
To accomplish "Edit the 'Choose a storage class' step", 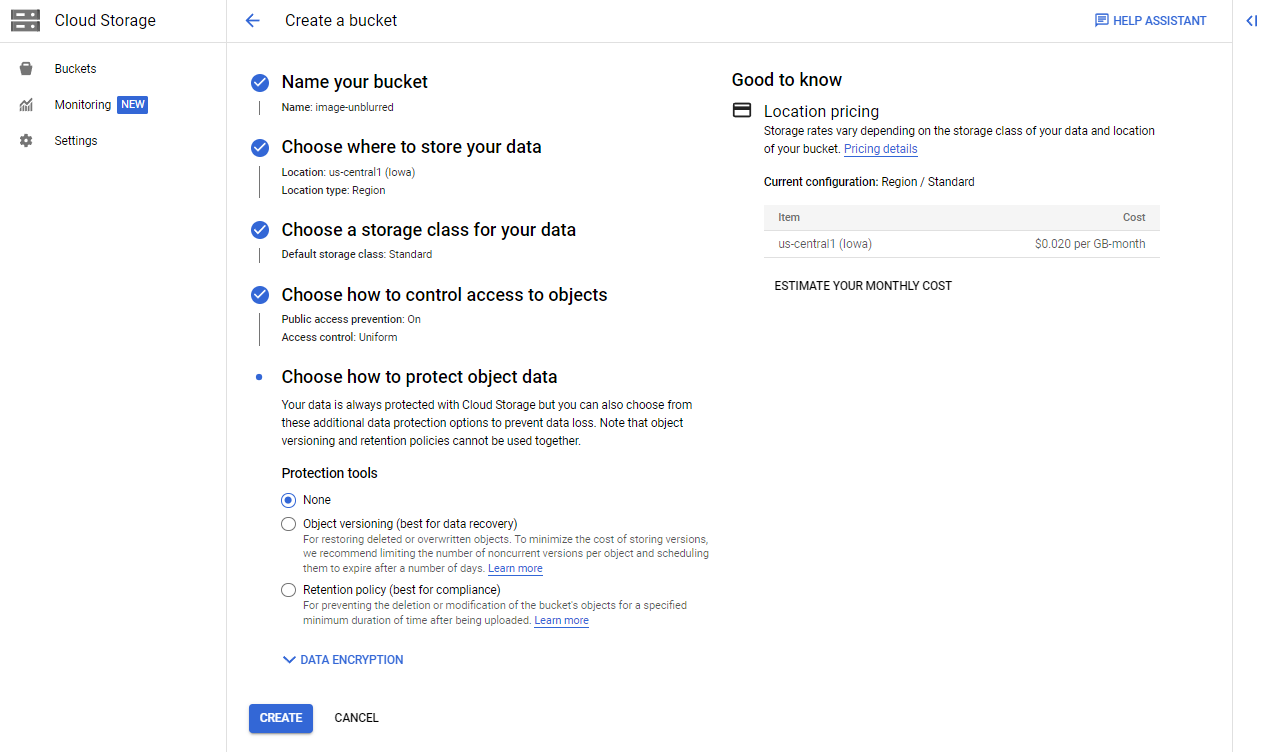I will (429, 230).
